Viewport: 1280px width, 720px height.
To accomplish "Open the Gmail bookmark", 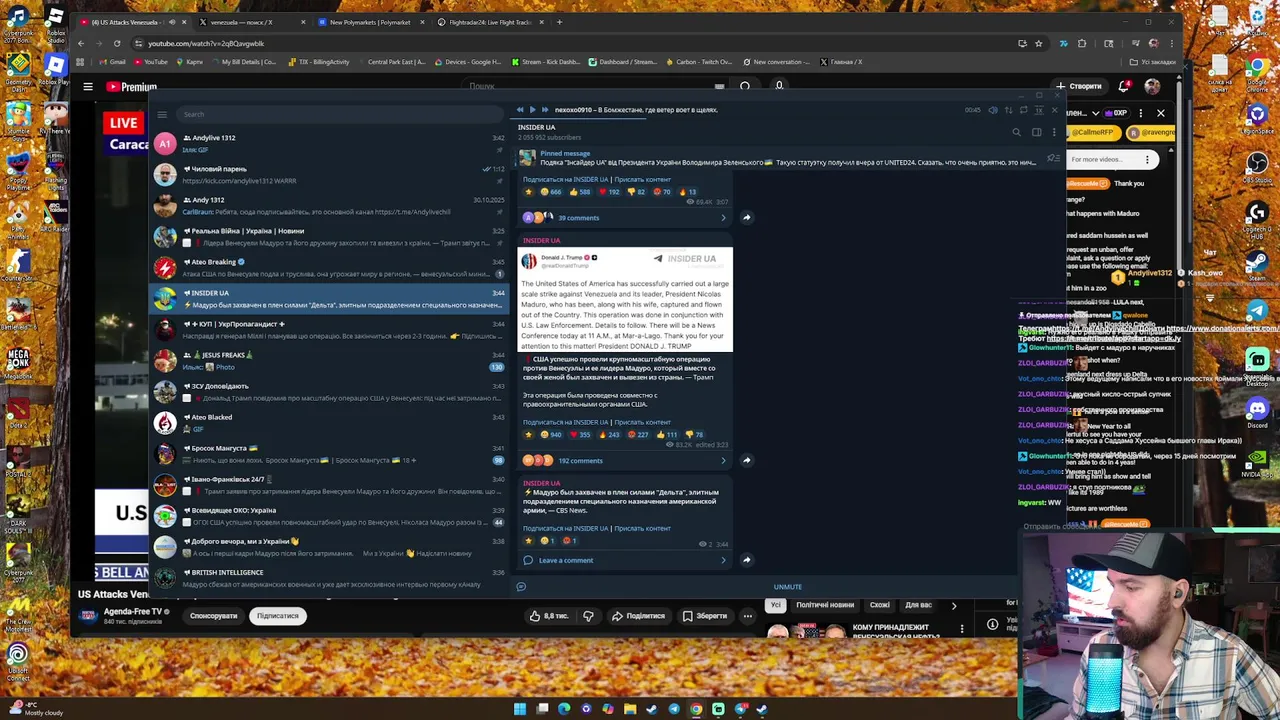I will tap(113, 62).
